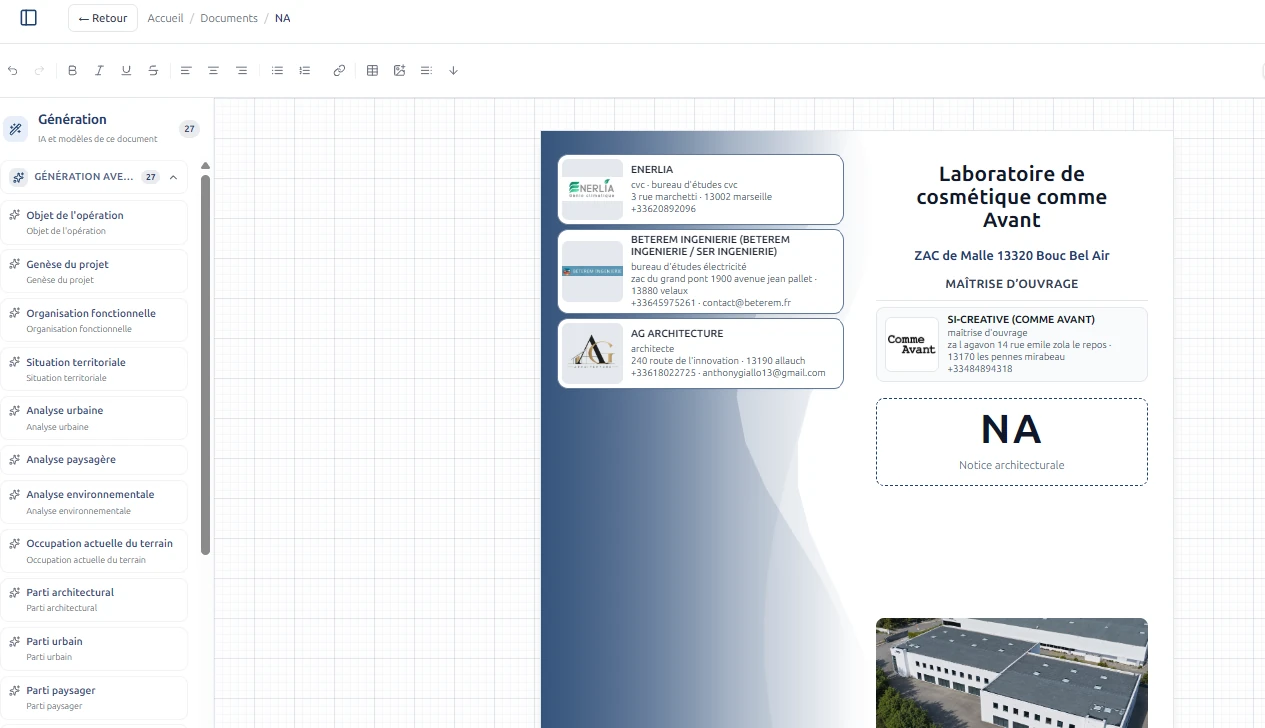1265x728 pixels.
Task: Select Objet de l'opération item
Action: [x=94, y=222]
